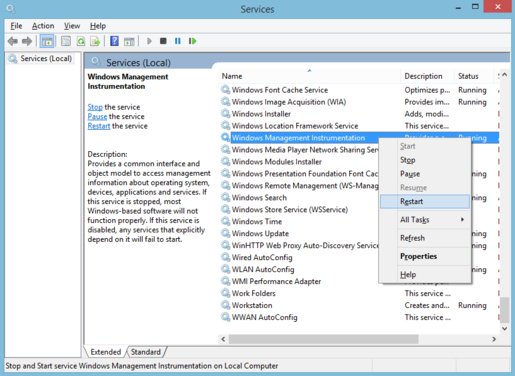
Task: Click the Pause Service toolbar icon
Action: (x=178, y=41)
